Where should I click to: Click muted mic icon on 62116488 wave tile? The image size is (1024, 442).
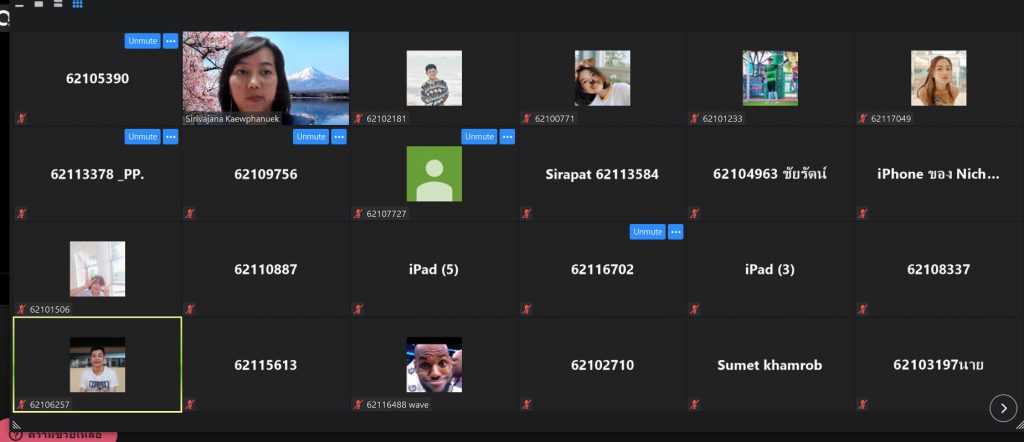(x=358, y=405)
